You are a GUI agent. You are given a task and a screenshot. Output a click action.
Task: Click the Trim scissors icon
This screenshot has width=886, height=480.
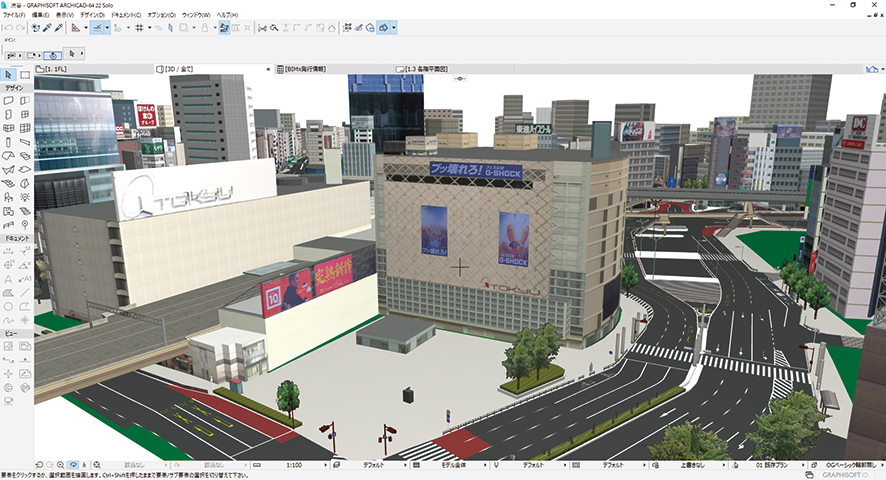click(262, 27)
